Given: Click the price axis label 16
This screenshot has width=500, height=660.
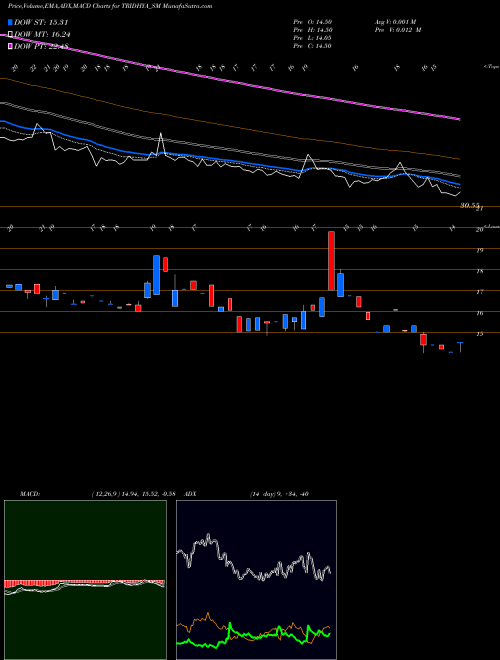Looking at the screenshot, I should coord(479,313).
